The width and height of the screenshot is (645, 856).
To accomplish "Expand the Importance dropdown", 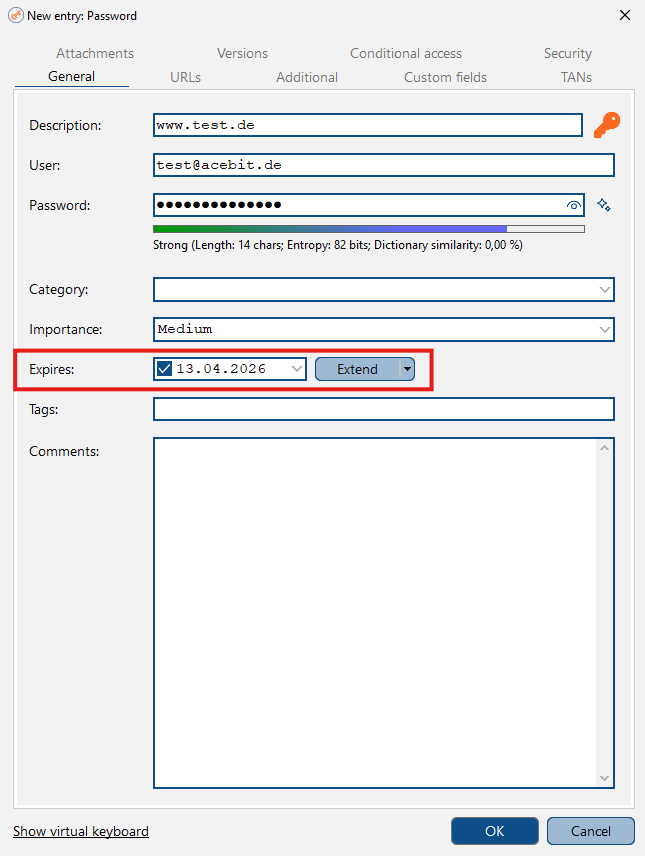I will (x=605, y=329).
